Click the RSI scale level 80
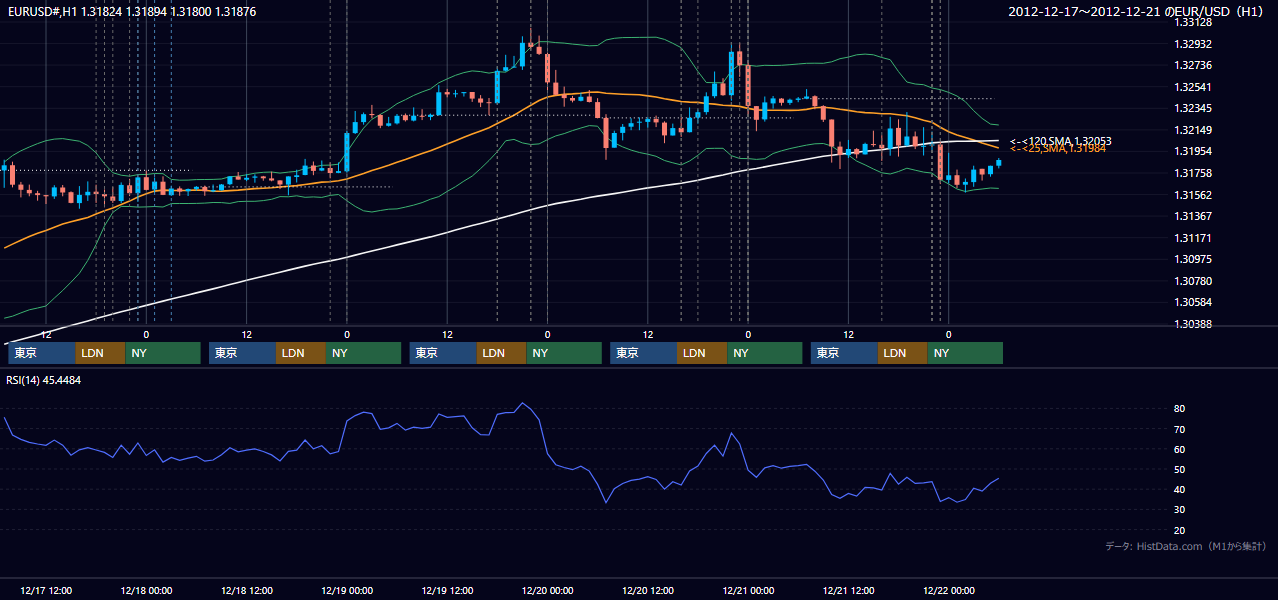This screenshot has height=600, width=1278. (1180, 409)
